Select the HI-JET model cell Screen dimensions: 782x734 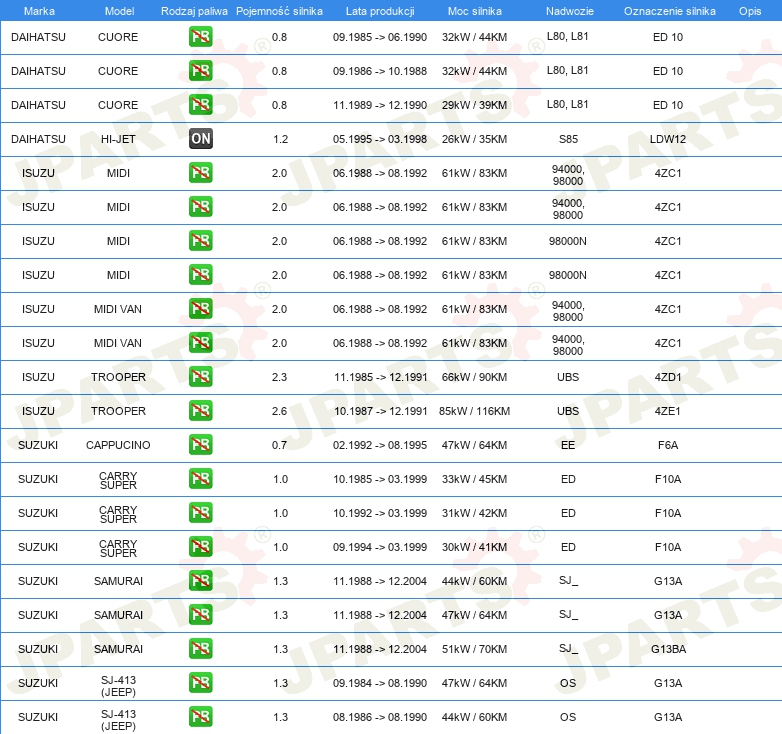pyautogui.click(x=118, y=139)
